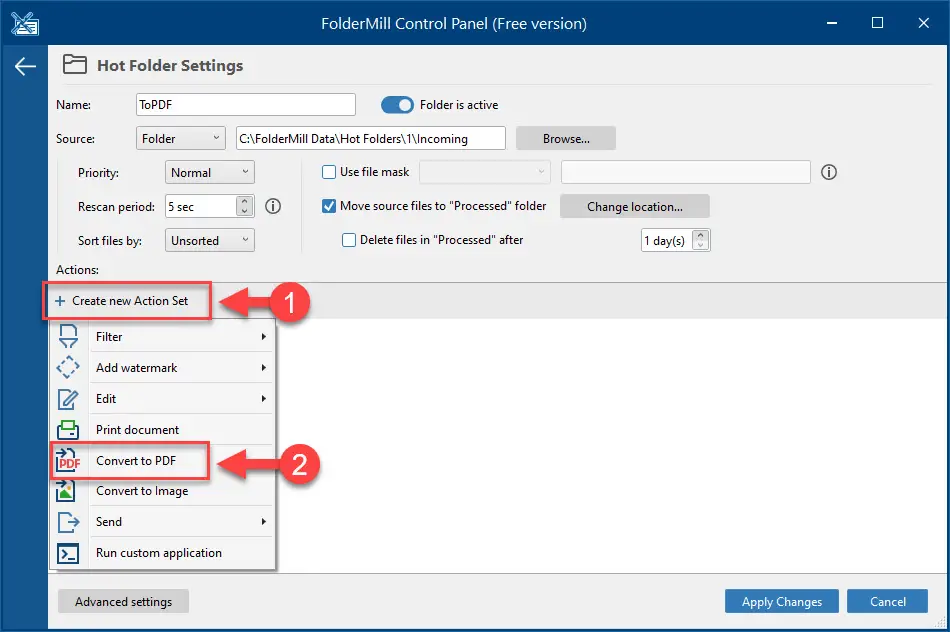Click the Send arrow icon

click(x=68, y=522)
